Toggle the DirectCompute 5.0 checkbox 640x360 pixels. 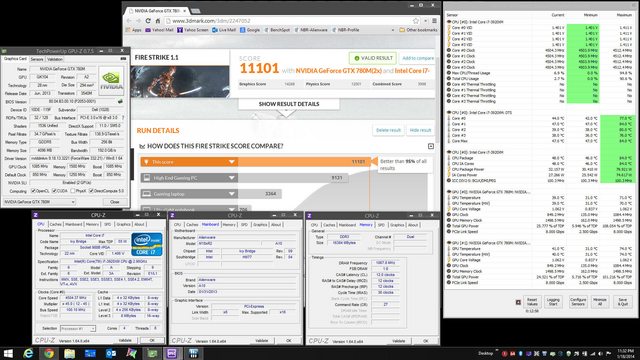pos(91,191)
